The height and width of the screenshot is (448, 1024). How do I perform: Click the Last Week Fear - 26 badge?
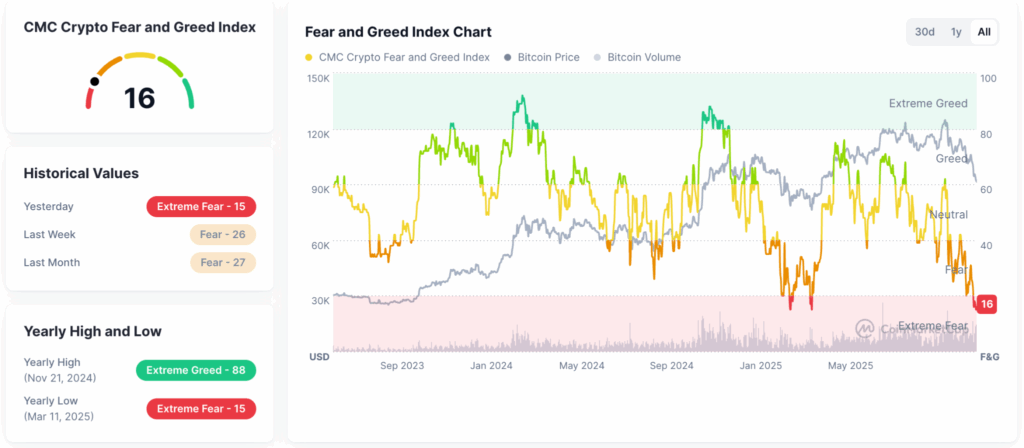222,235
